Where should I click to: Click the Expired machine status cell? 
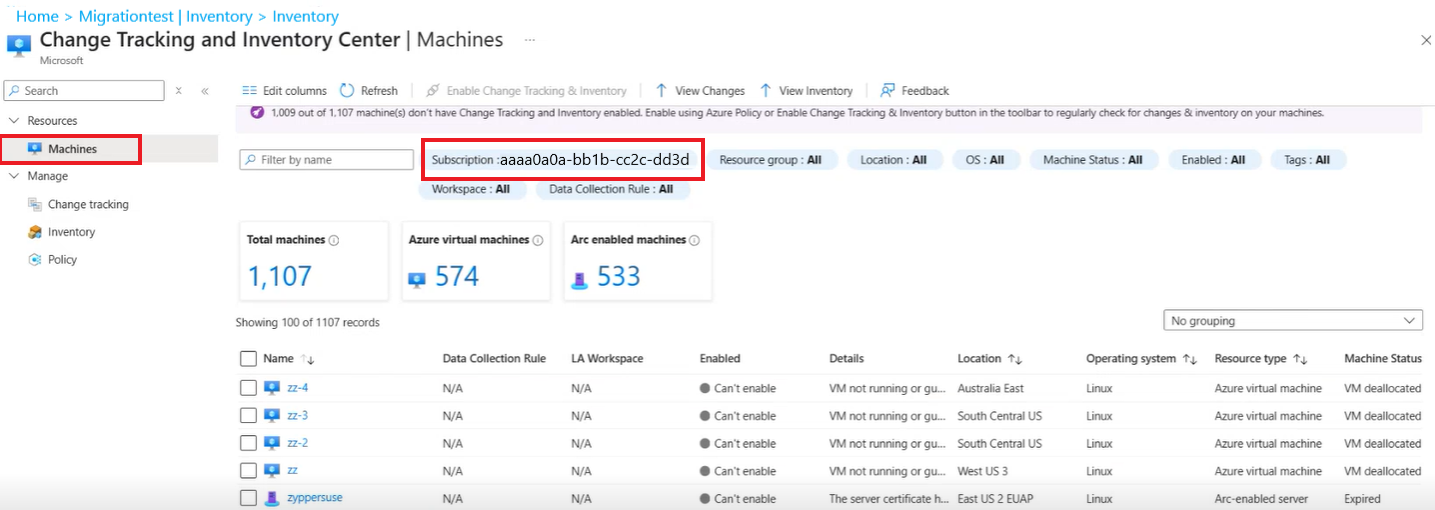pyautogui.click(x=1363, y=498)
